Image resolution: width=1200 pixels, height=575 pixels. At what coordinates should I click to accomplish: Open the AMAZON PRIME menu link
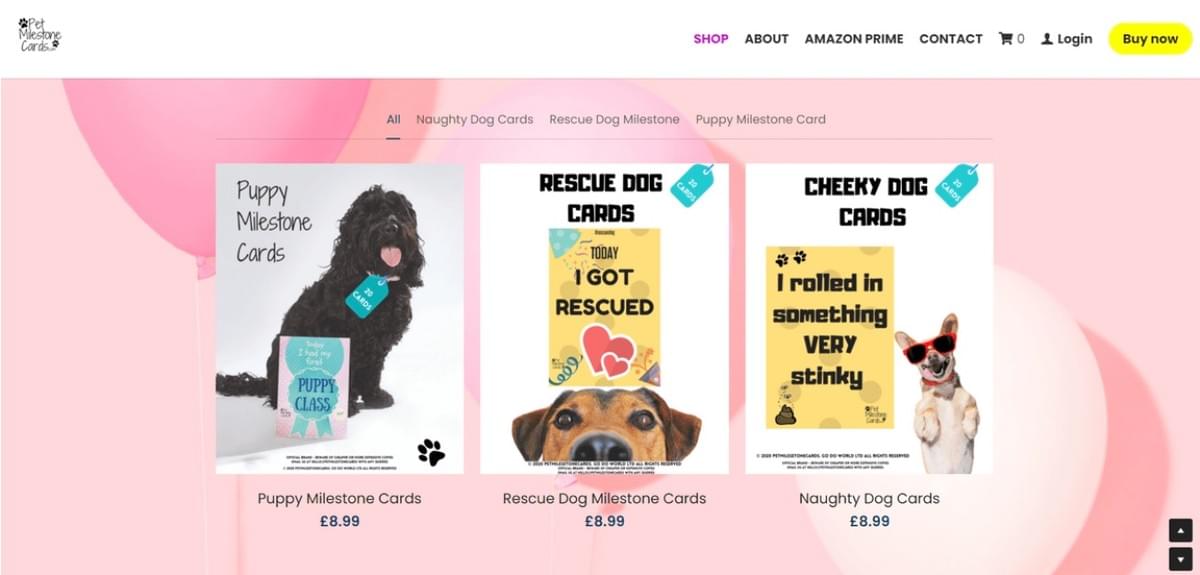coord(854,39)
